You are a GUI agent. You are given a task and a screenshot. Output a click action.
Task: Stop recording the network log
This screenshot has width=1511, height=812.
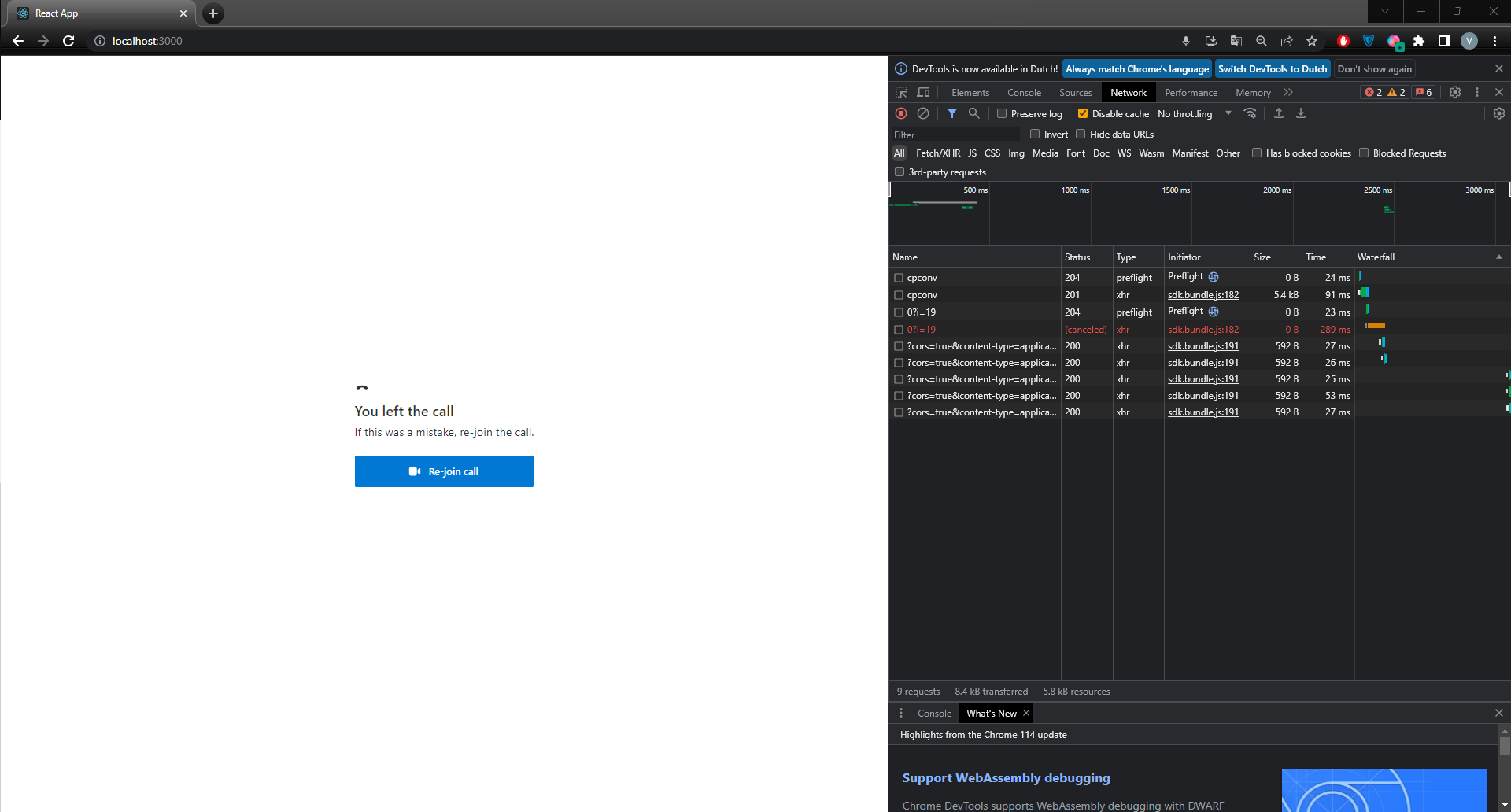click(x=901, y=113)
